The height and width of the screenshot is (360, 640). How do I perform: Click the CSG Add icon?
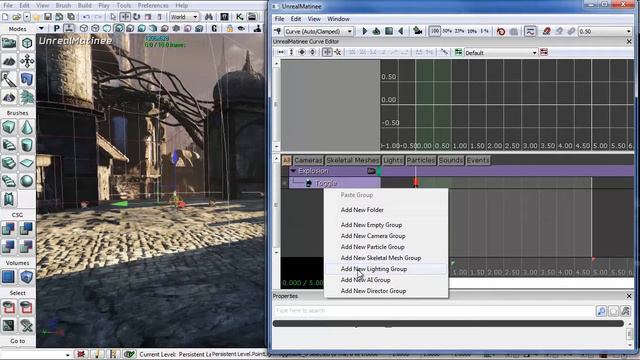(x=9, y=229)
